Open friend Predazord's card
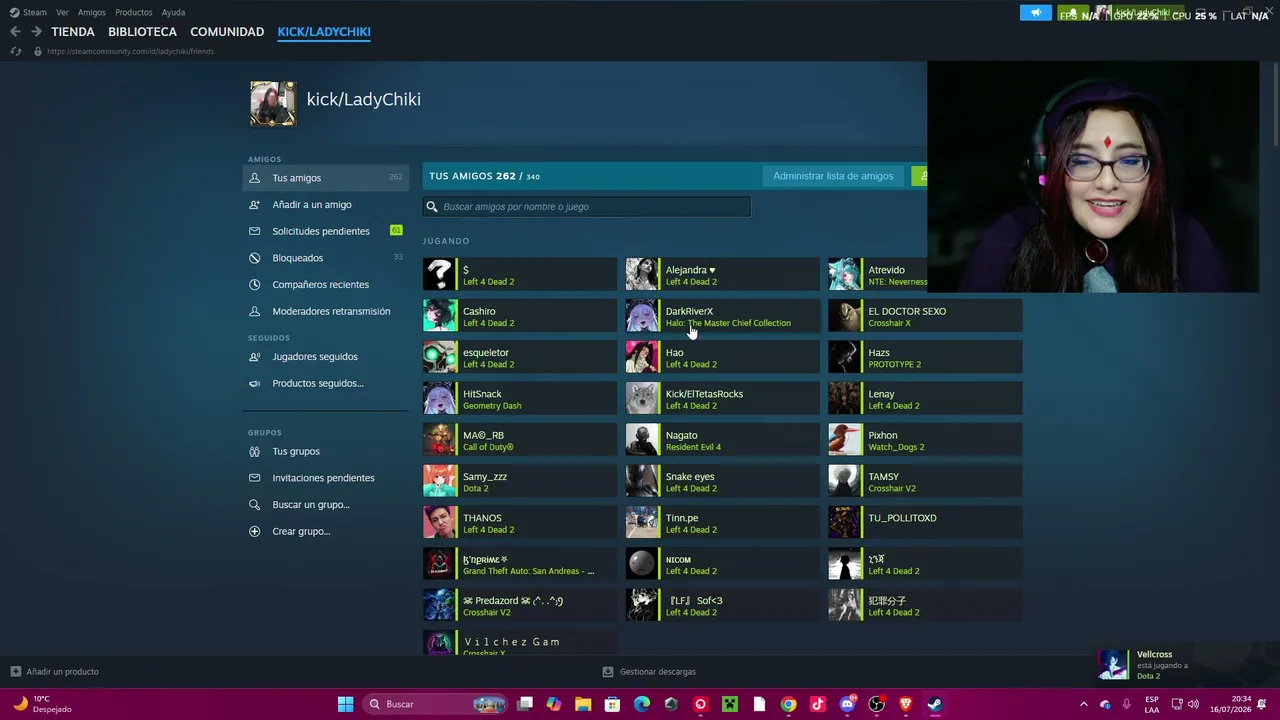This screenshot has height=720, width=1280. 519,605
